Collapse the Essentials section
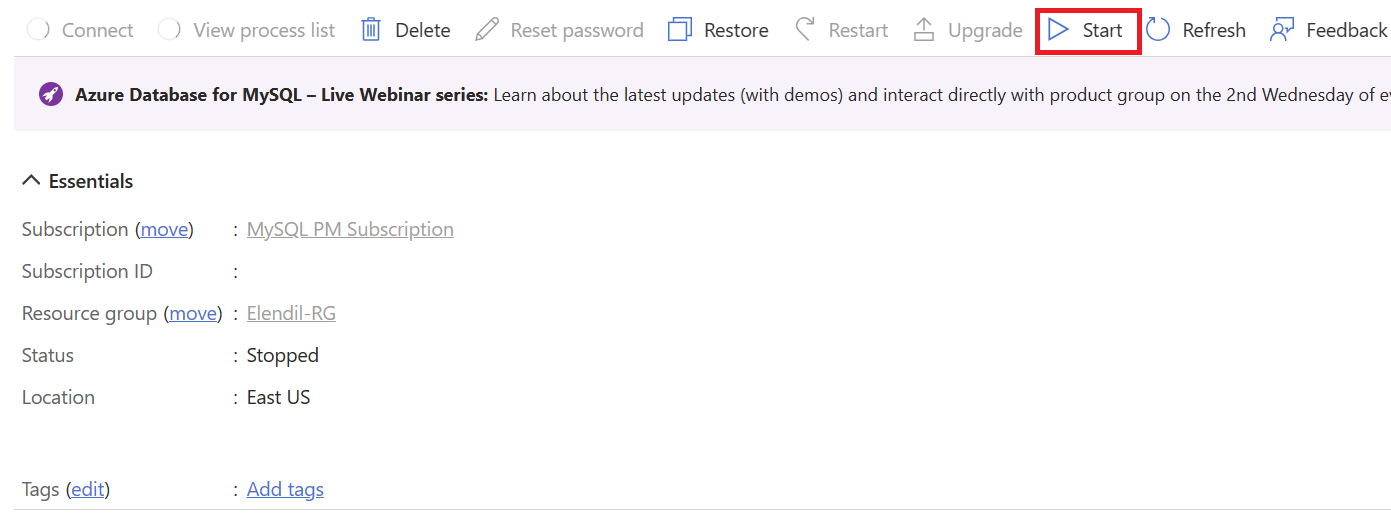 pyautogui.click(x=32, y=181)
